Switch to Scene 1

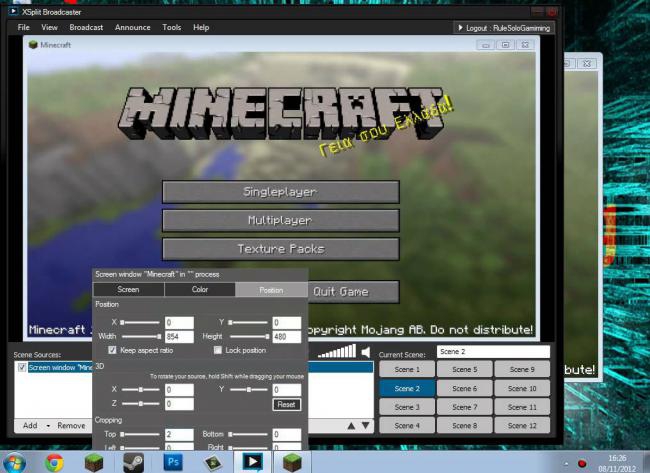(x=407, y=369)
